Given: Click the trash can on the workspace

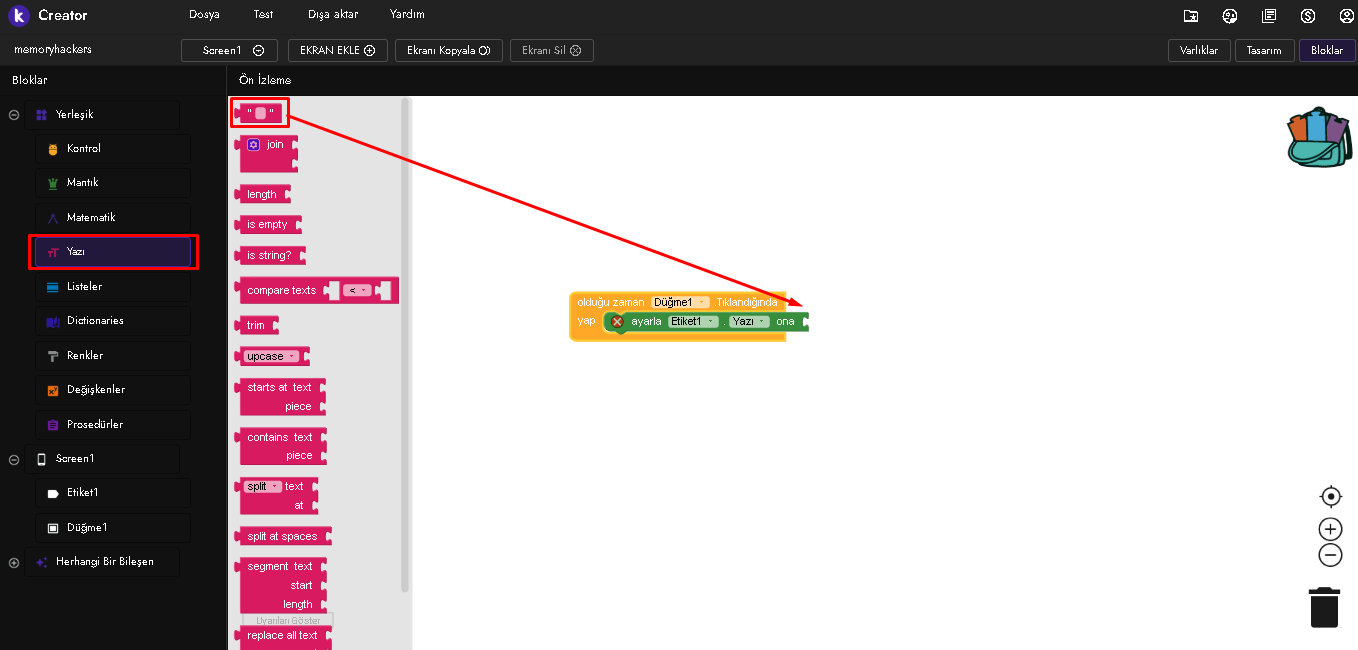Looking at the screenshot, I should tap(1324, 607).
